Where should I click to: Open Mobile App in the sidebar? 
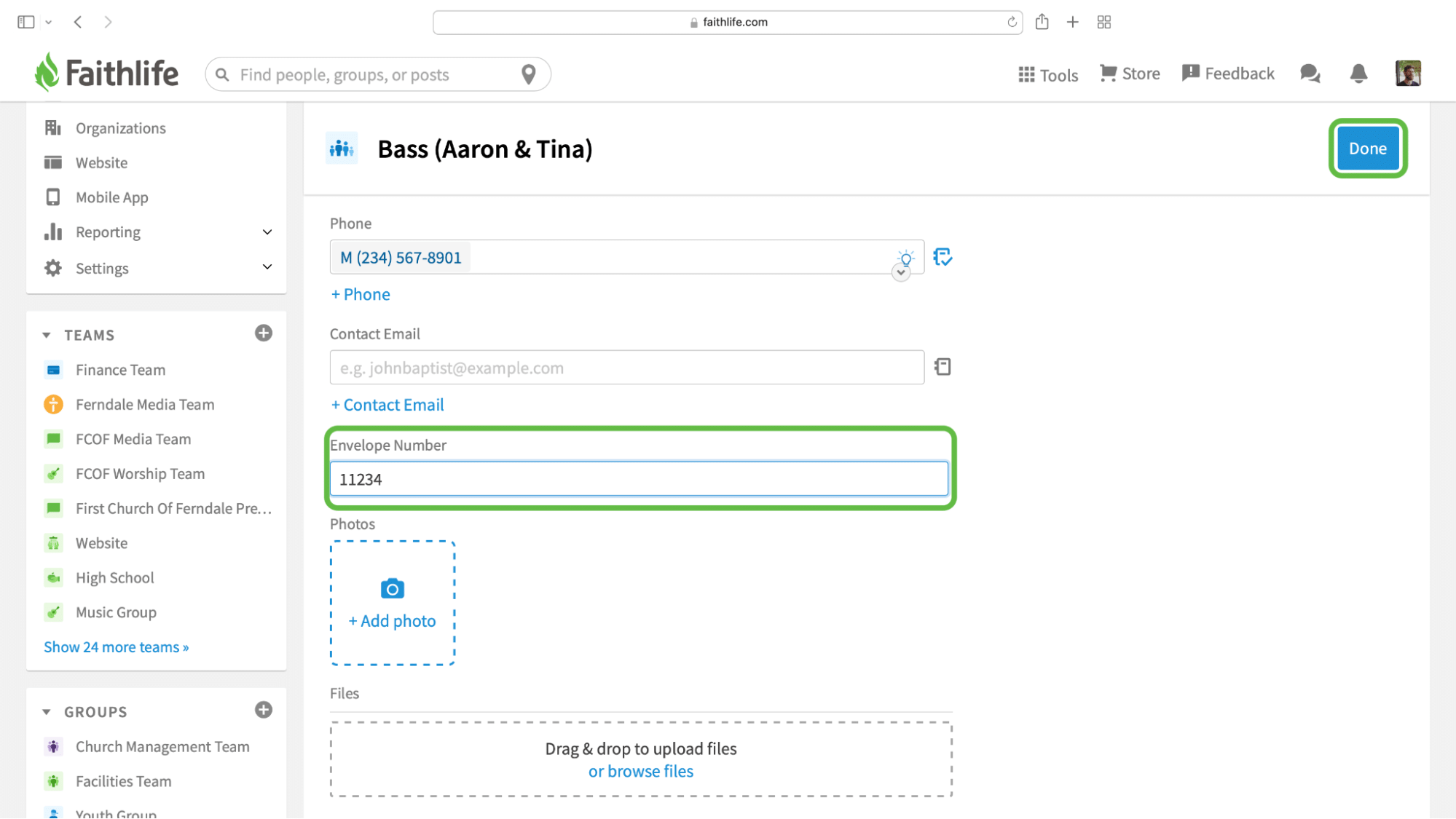coord(111,197)
